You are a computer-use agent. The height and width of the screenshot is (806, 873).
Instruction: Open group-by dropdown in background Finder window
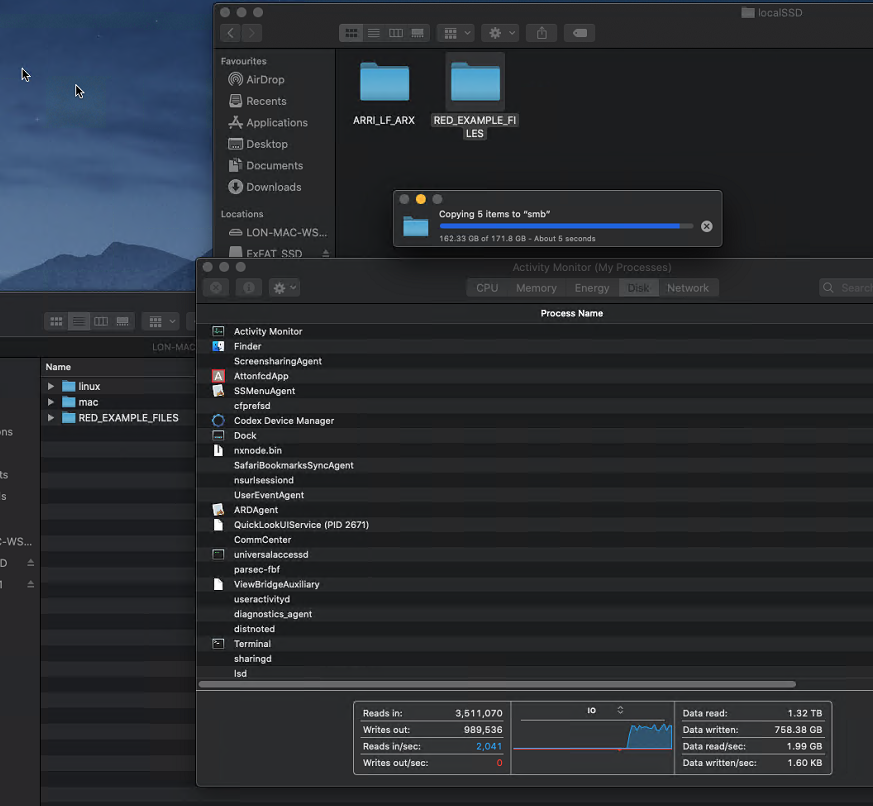coord(160,321)
